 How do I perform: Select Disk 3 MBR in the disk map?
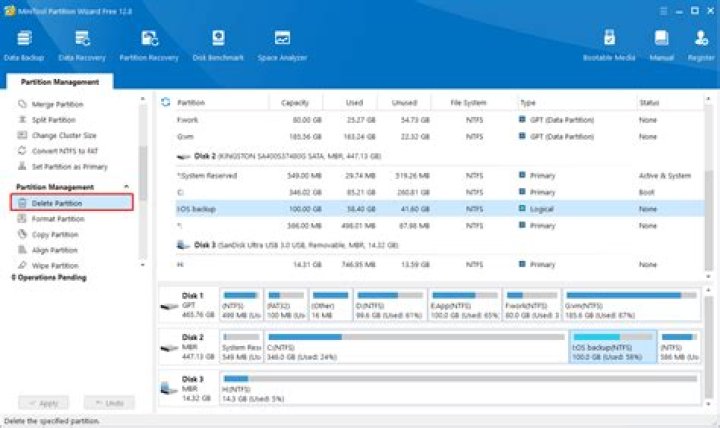coord(188,388)
